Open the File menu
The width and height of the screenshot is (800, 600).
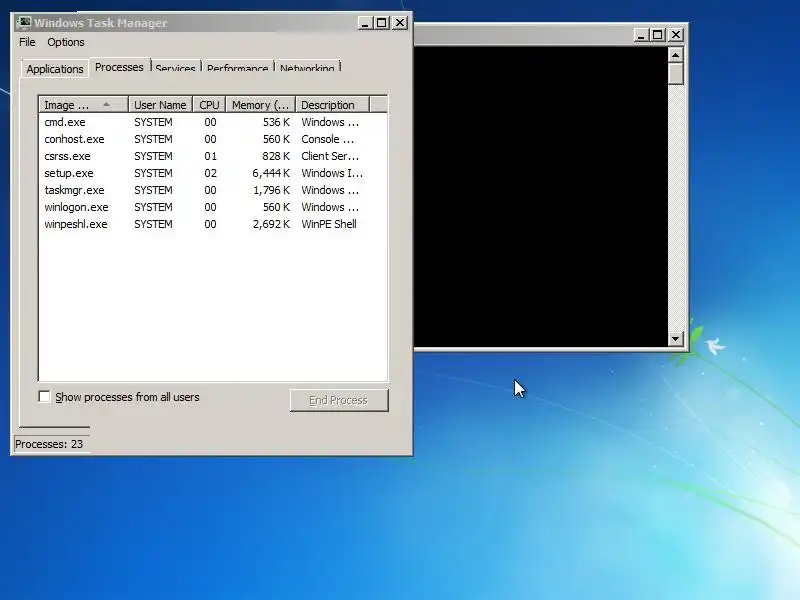[x=27, y=42]
